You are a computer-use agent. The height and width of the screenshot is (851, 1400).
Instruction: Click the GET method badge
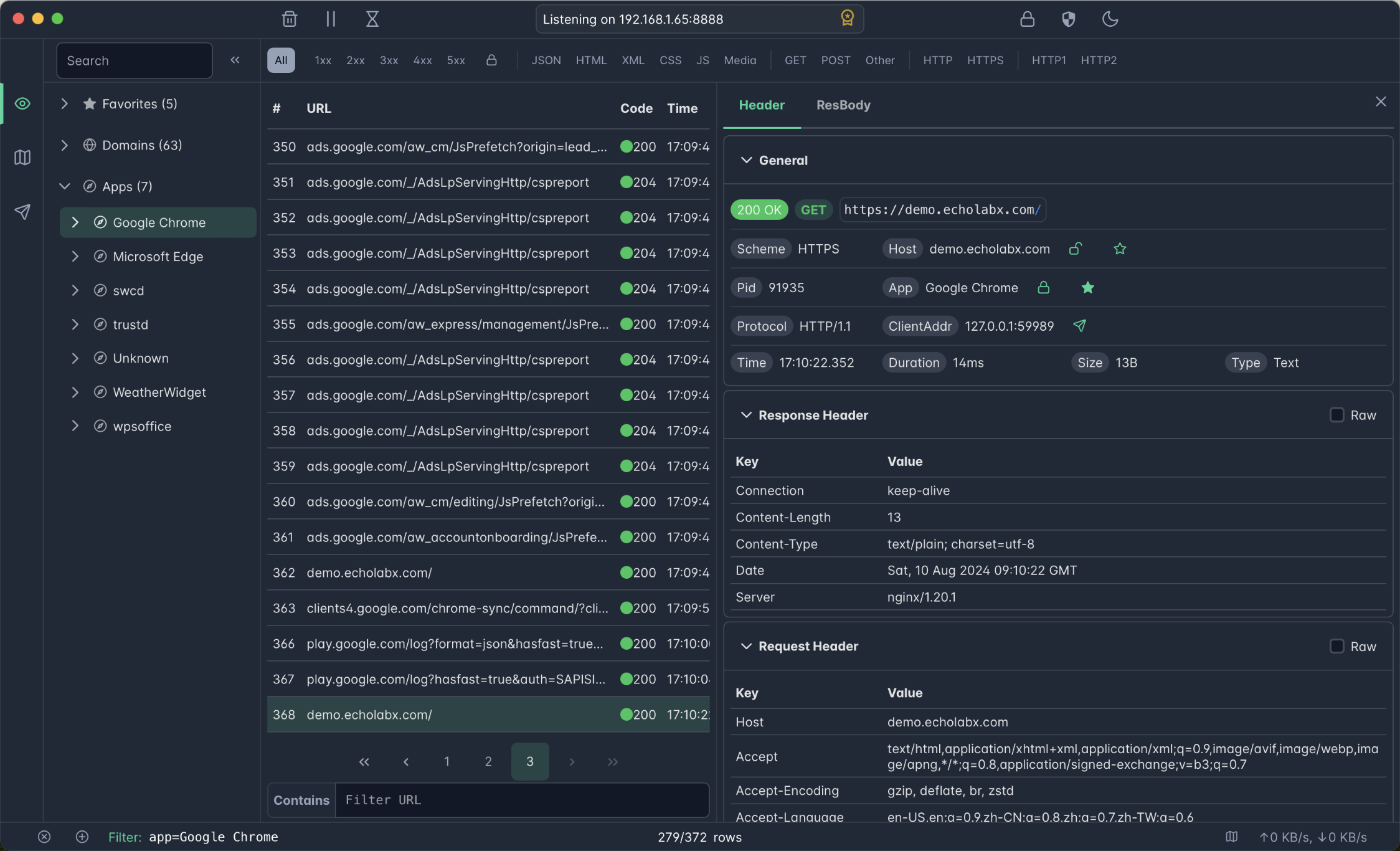pos(813,210)
